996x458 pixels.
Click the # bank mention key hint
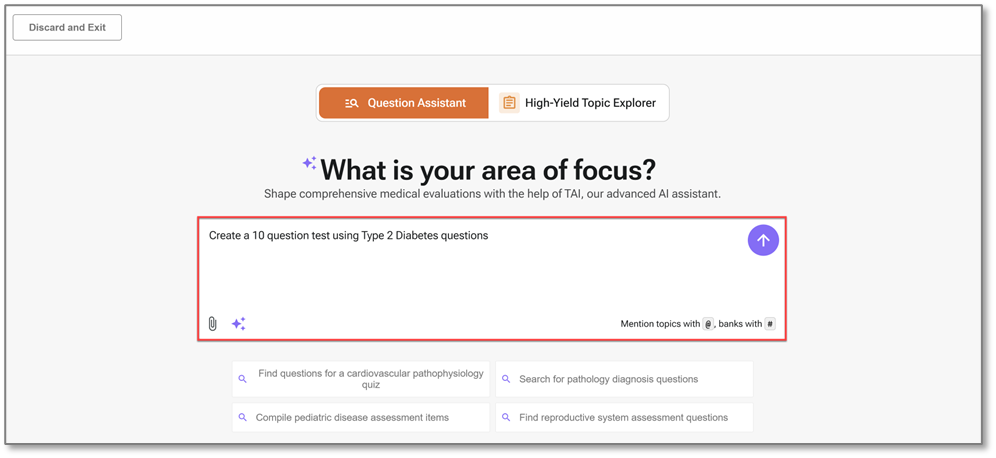click(x=770, y=324)
